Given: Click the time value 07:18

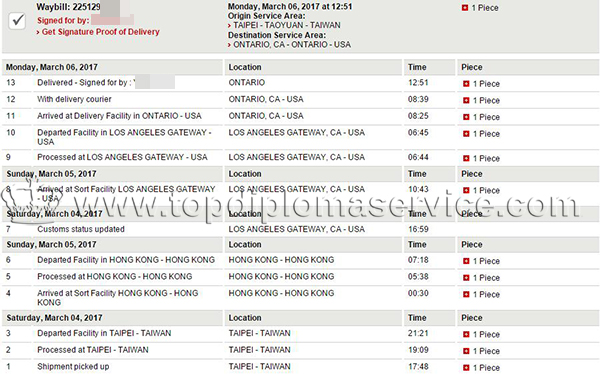Looking at the screenshot, I should tap(418, 260).
